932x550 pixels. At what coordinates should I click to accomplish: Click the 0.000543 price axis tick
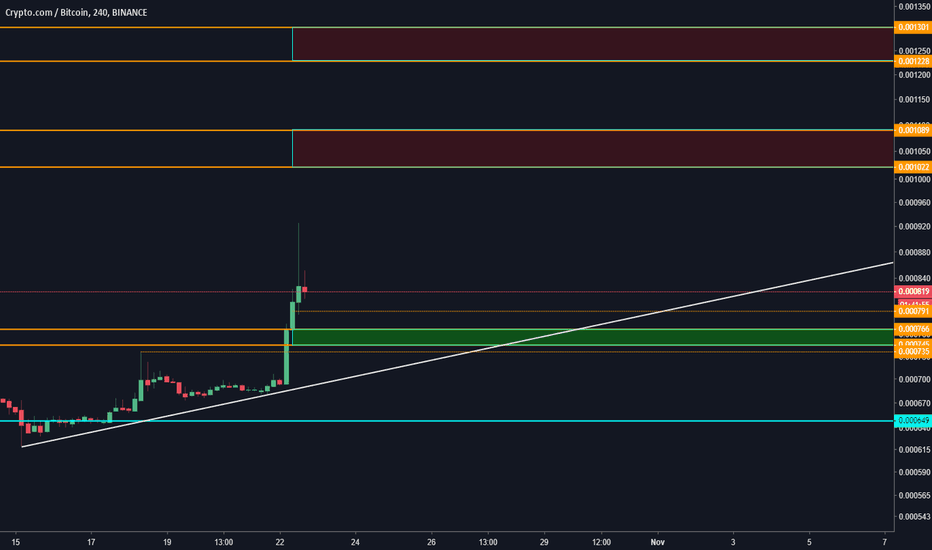tap(914, 517)
